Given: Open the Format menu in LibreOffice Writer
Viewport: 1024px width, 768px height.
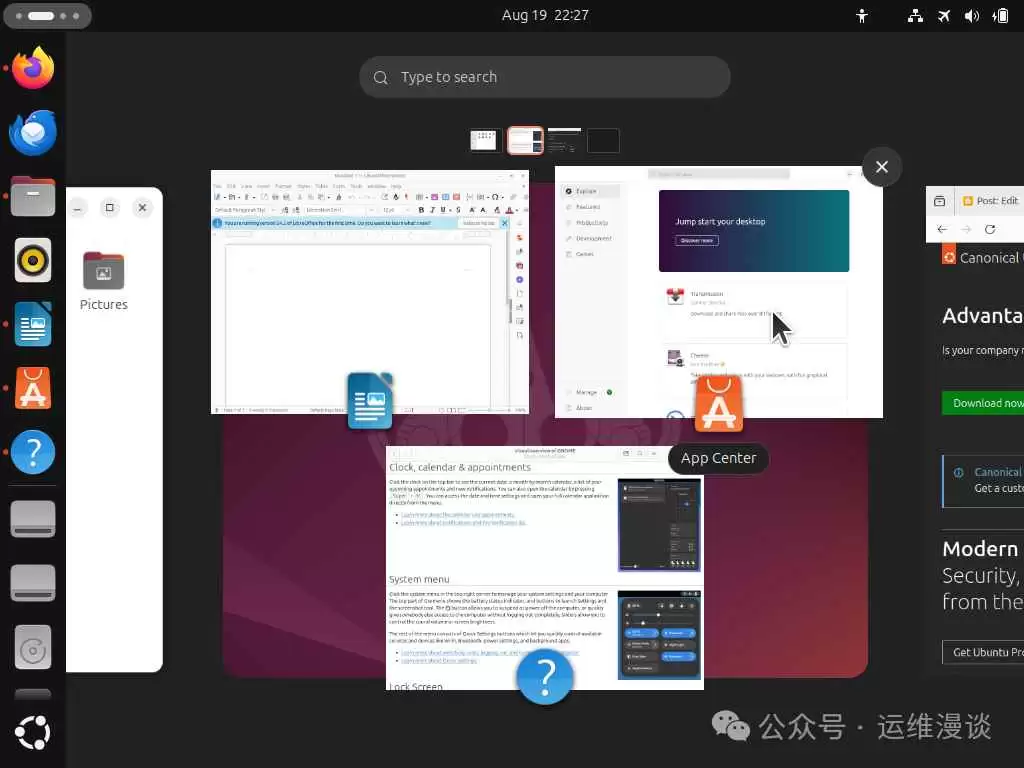Looking at the screenshot, I should tap(283, 186).
